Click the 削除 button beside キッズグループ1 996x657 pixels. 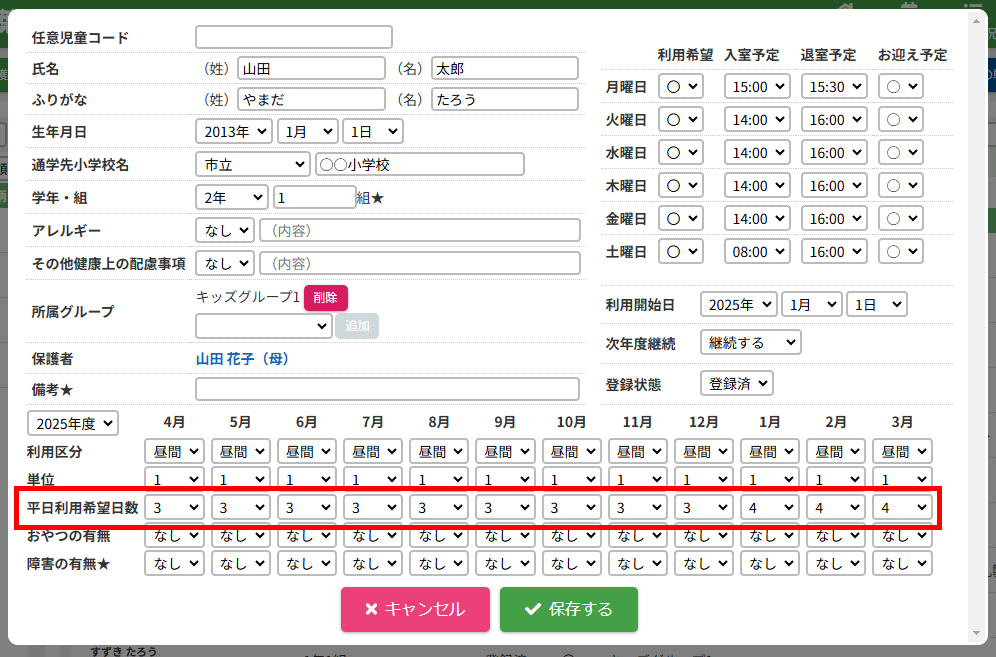[x=326, y=297]
